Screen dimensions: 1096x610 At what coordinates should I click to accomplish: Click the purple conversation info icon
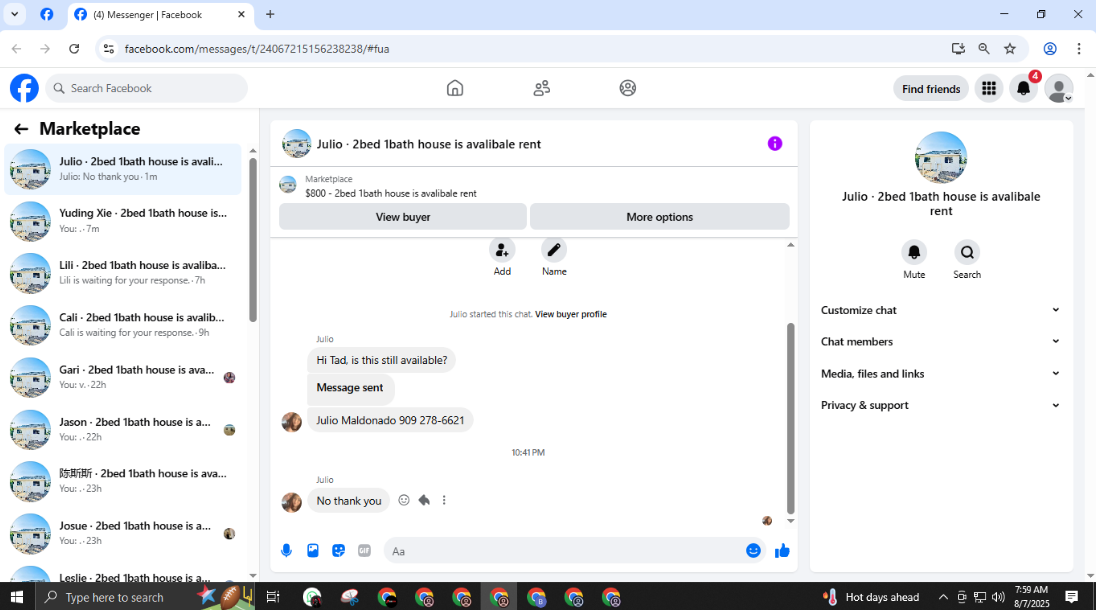(774, 143)
